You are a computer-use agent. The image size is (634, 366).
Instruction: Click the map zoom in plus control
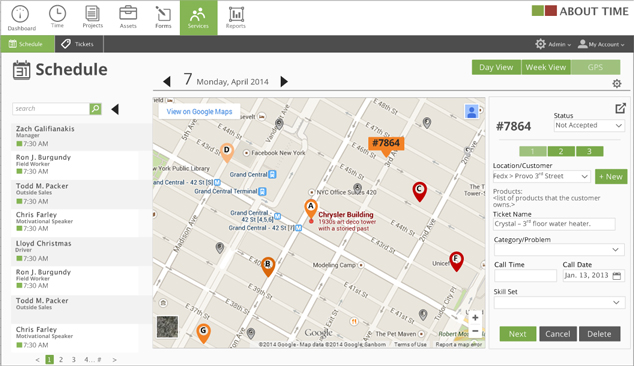pyautogui.click(x=475, y=318)
